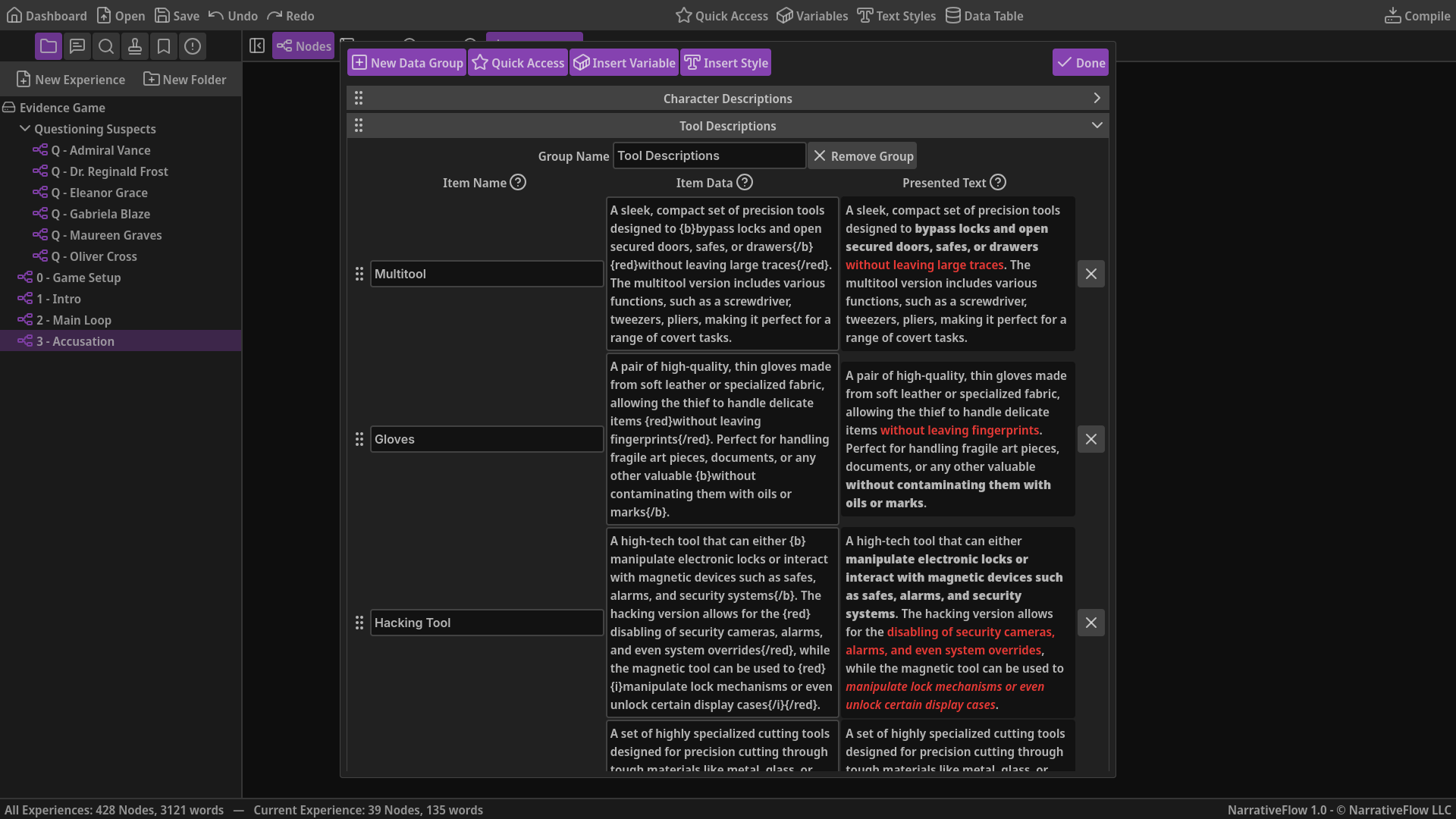1456x819 pixels.
Task: Open Quick Access in top menu
Action: click(721, 16)
